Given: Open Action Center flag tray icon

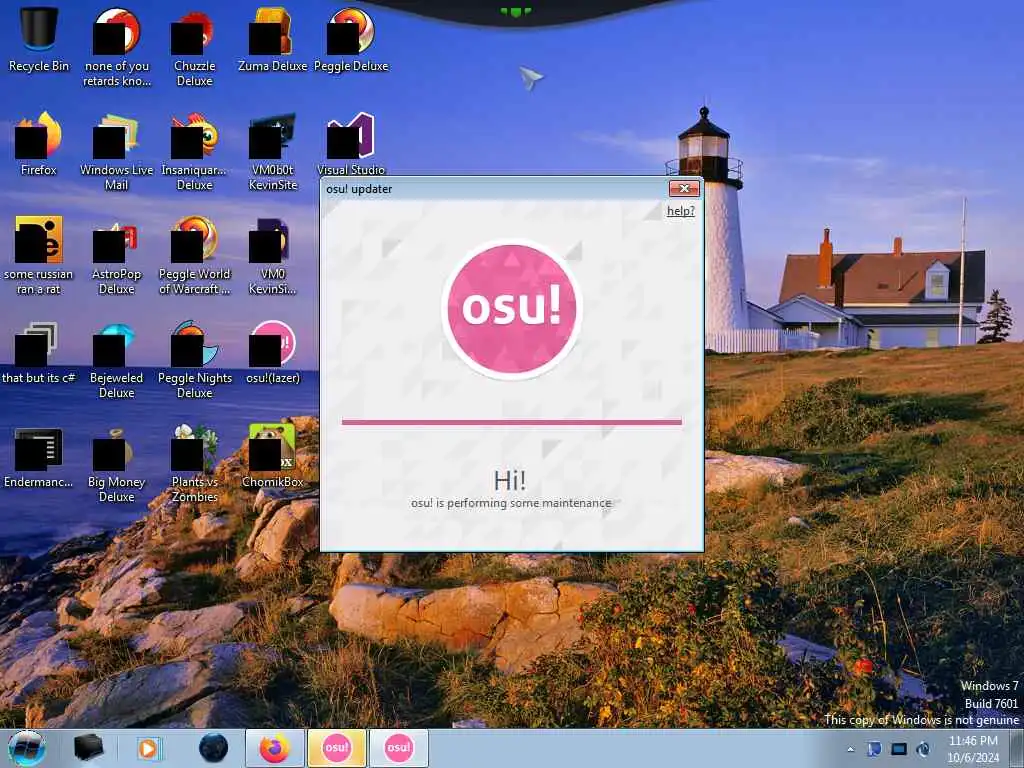Looking at the screenshot, I should 874,748.
